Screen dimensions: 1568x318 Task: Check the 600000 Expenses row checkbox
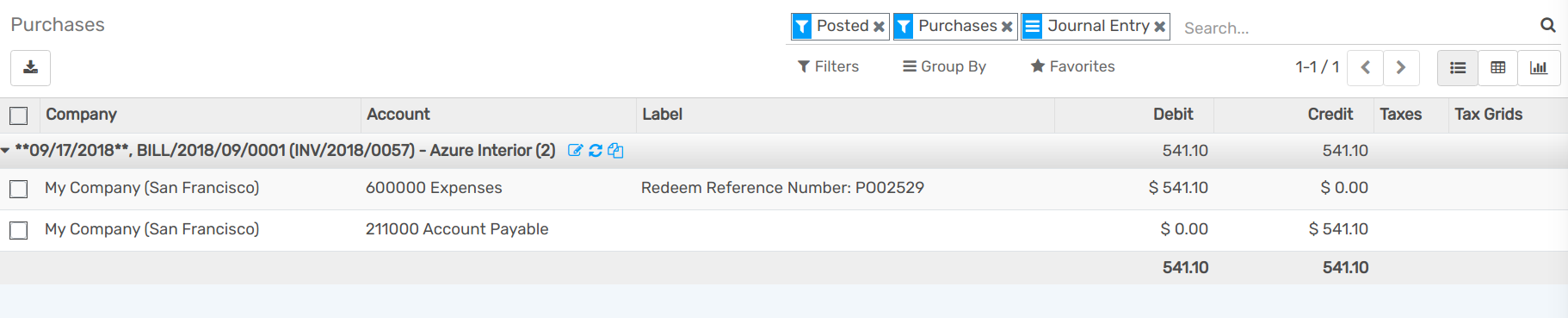click(19, 189)
